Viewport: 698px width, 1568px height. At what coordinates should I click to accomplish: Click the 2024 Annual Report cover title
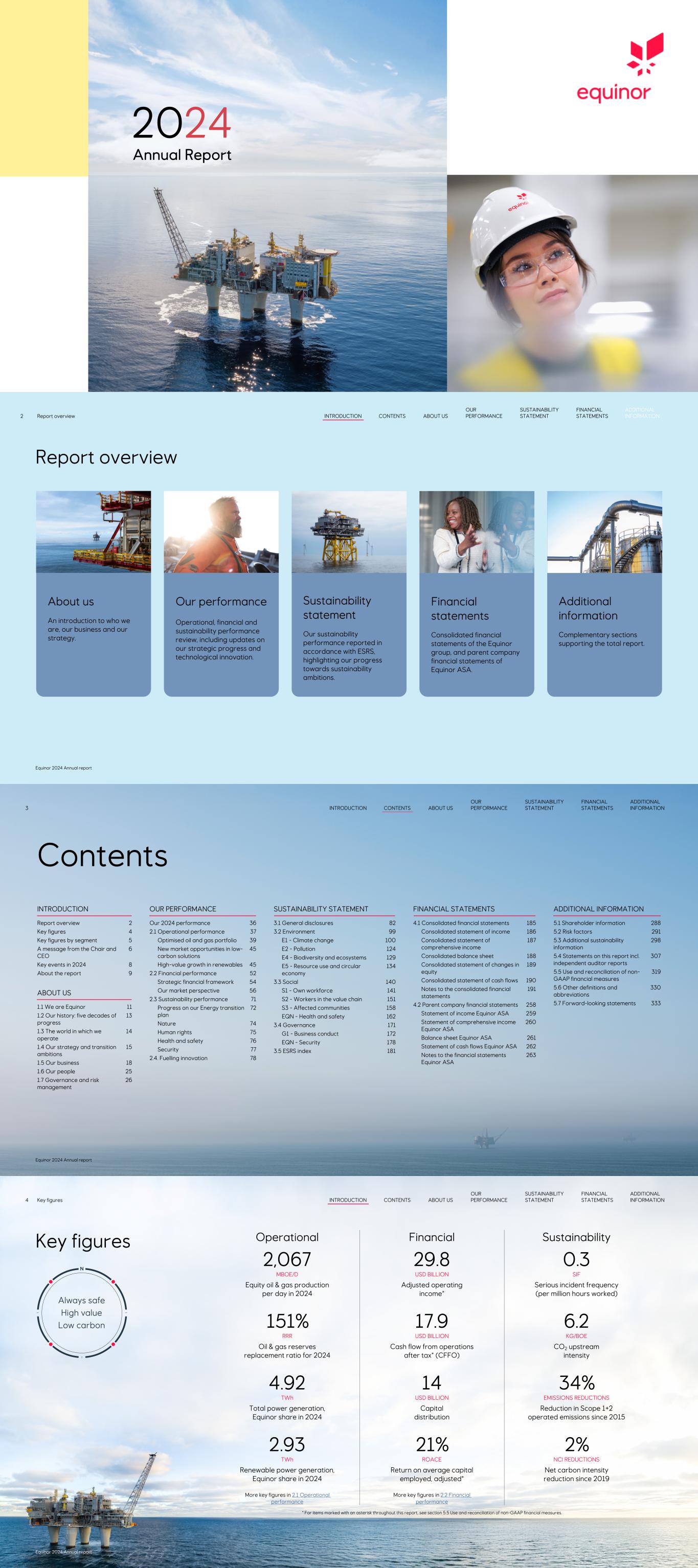click(182, 133)
